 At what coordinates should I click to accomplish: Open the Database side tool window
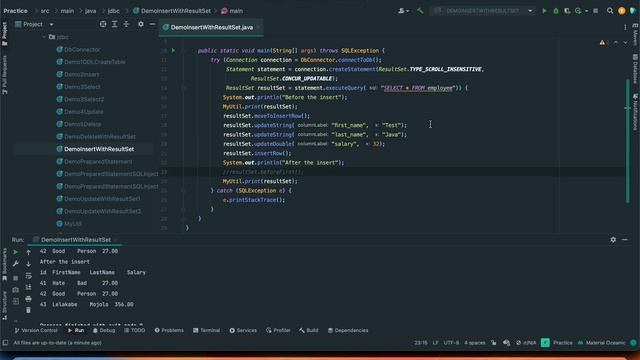pos(635,69)
